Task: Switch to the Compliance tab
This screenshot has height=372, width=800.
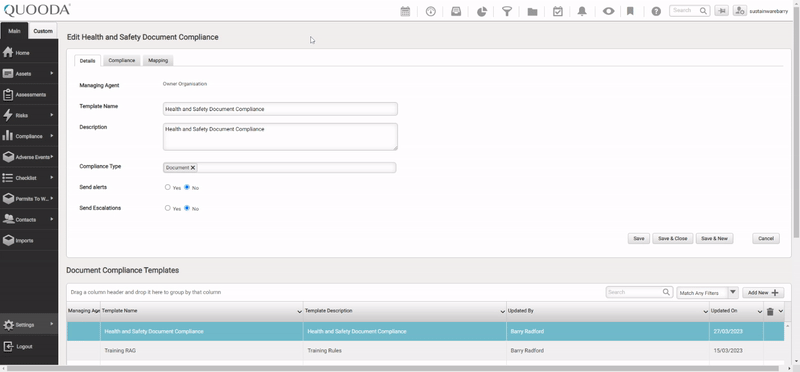Action: 121,60
